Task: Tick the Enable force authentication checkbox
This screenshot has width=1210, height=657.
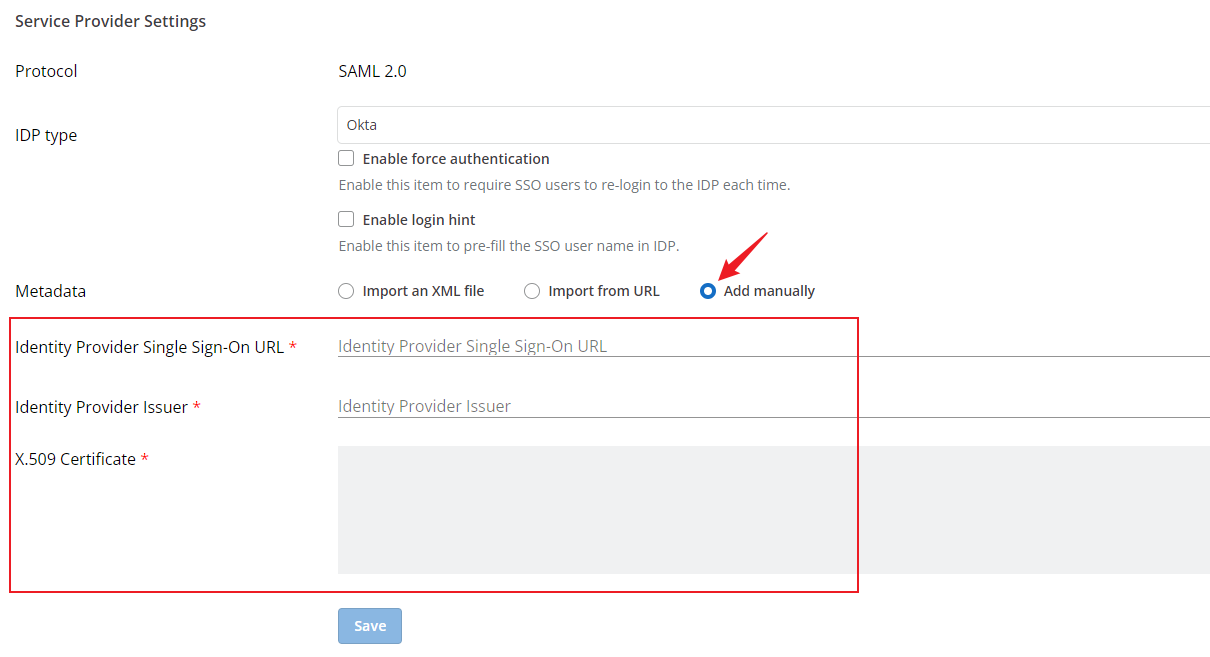Action: [x=346, y=158]
